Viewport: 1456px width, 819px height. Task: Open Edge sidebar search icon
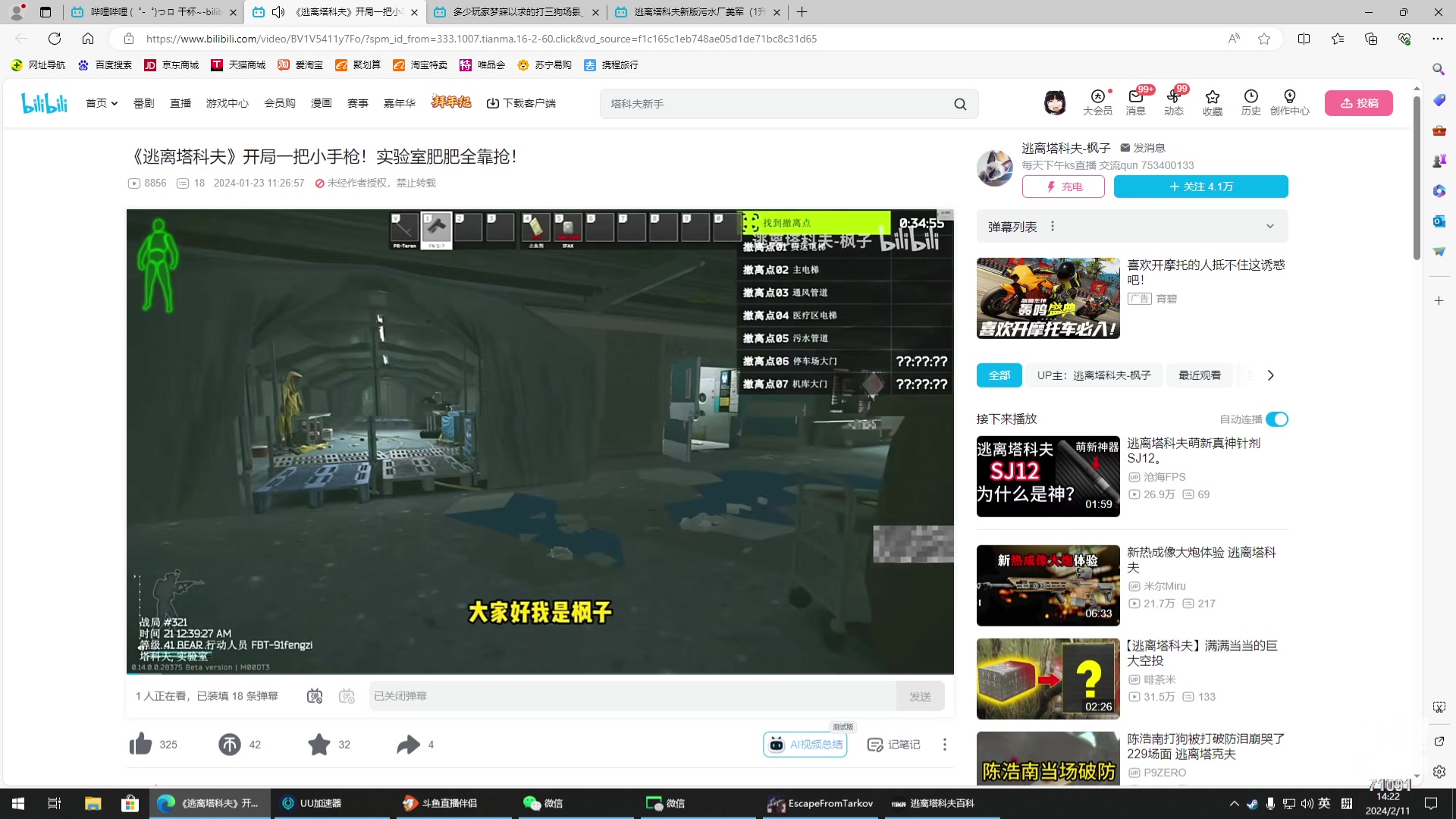1439,69
